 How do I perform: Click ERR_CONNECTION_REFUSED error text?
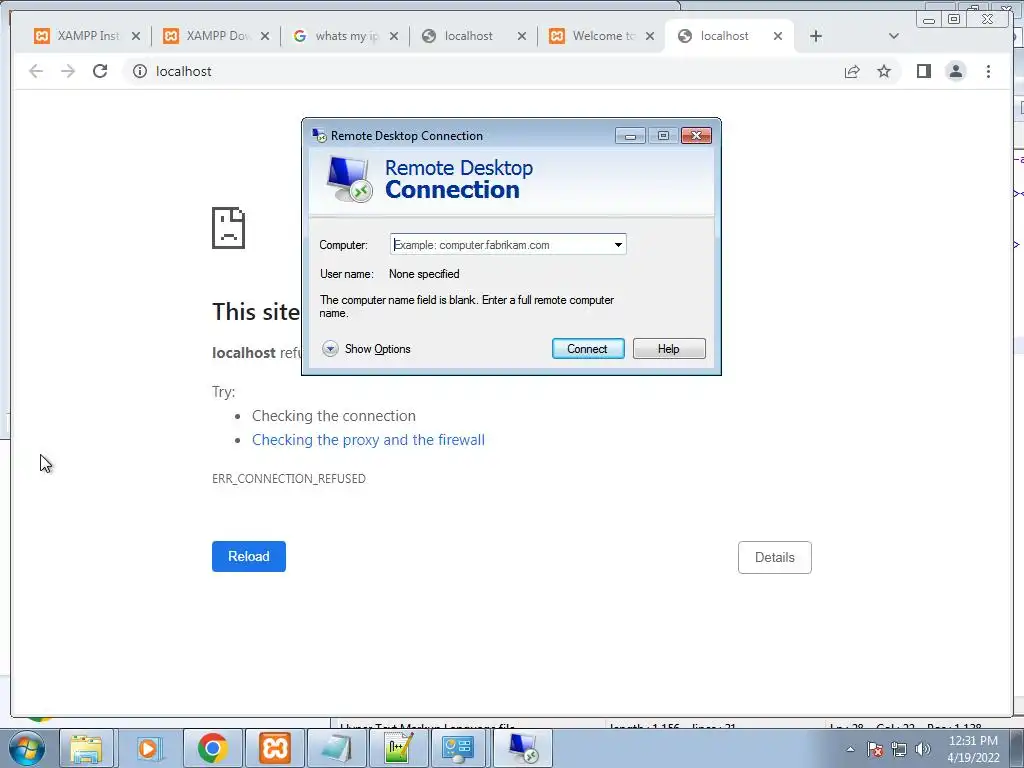click(x=289, y=479)
